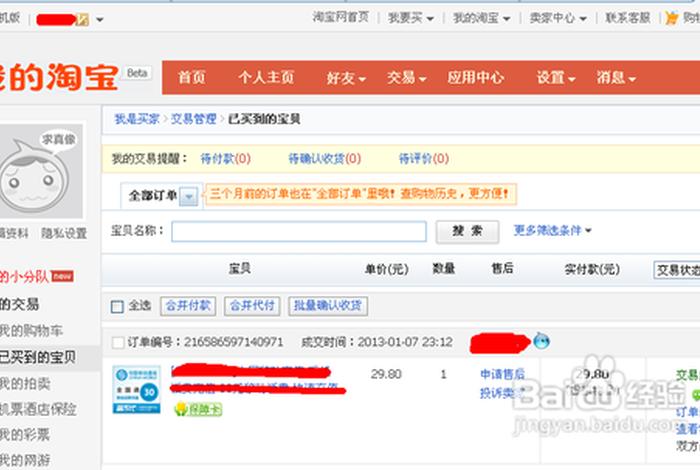Open the 消息 dropdown menu in the orange nav
The height and width of the screenshot is (470, 700).
(x=616, y=78)
